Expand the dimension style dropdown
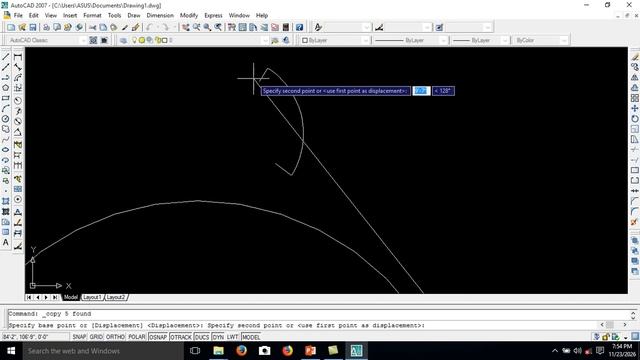The height and width of the screenshot is (360, 640). 427,27
